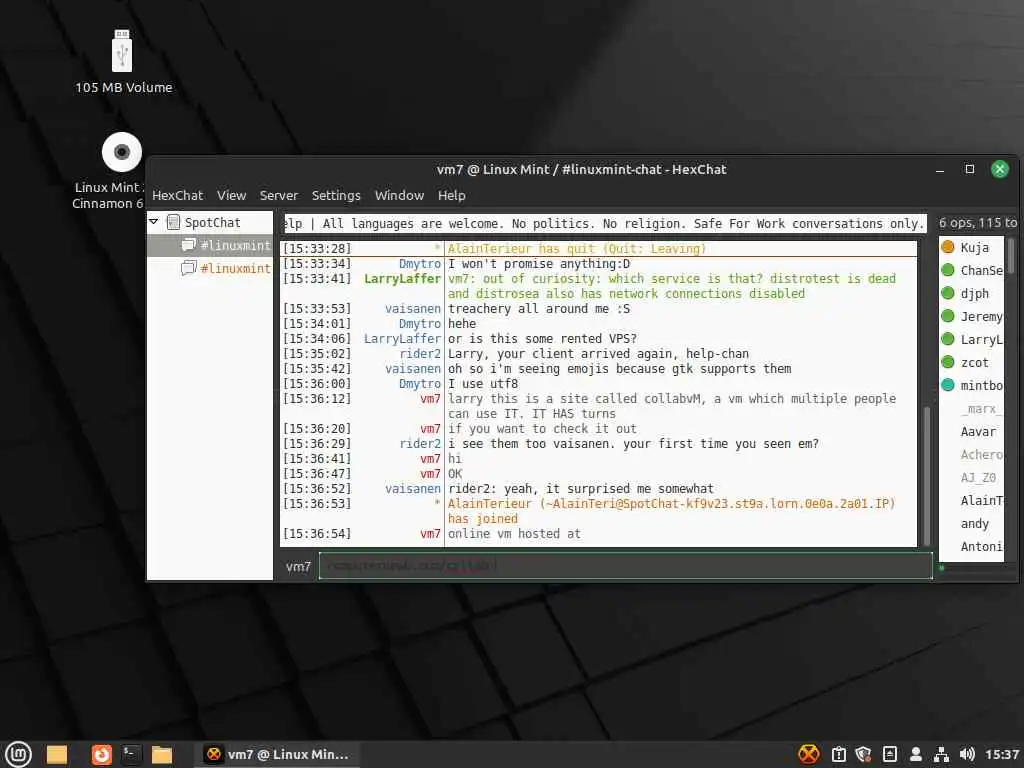
Task: Select user zcot in user list
Action: [974, 362]
